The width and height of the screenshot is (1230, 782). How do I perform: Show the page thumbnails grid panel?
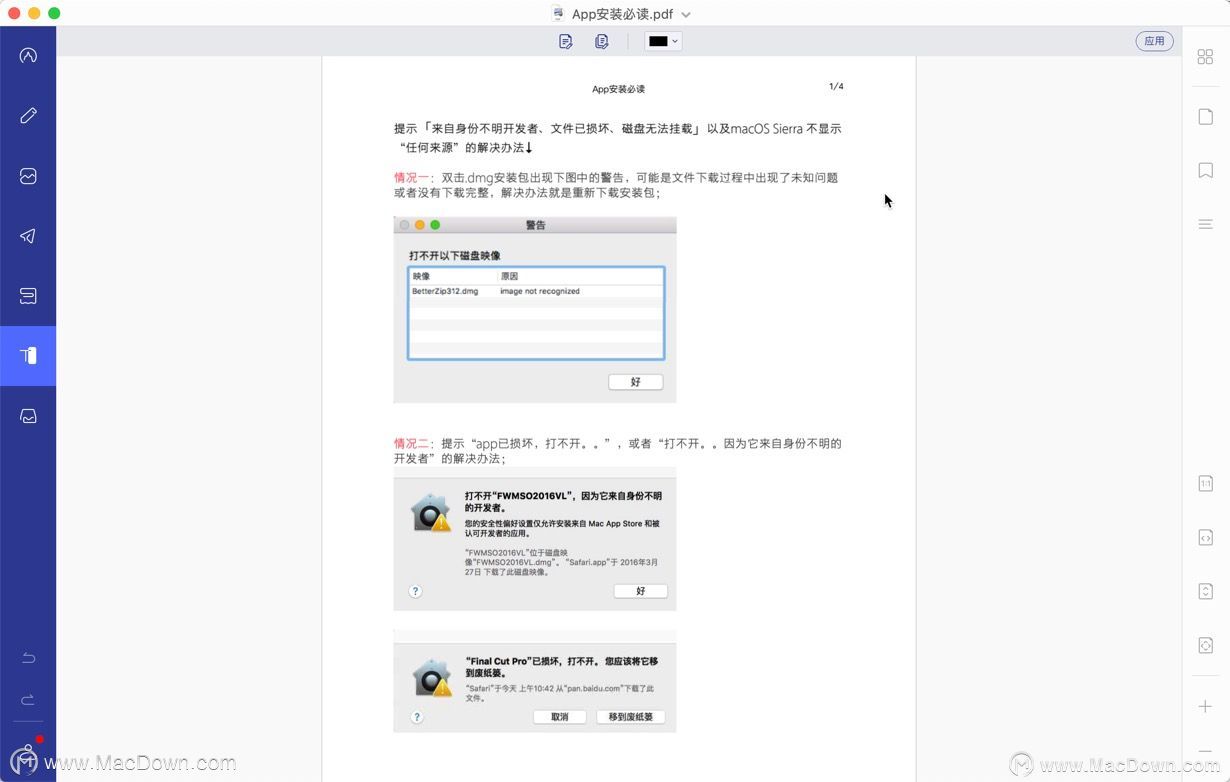pyautogui.click(x=1205, y=56)
